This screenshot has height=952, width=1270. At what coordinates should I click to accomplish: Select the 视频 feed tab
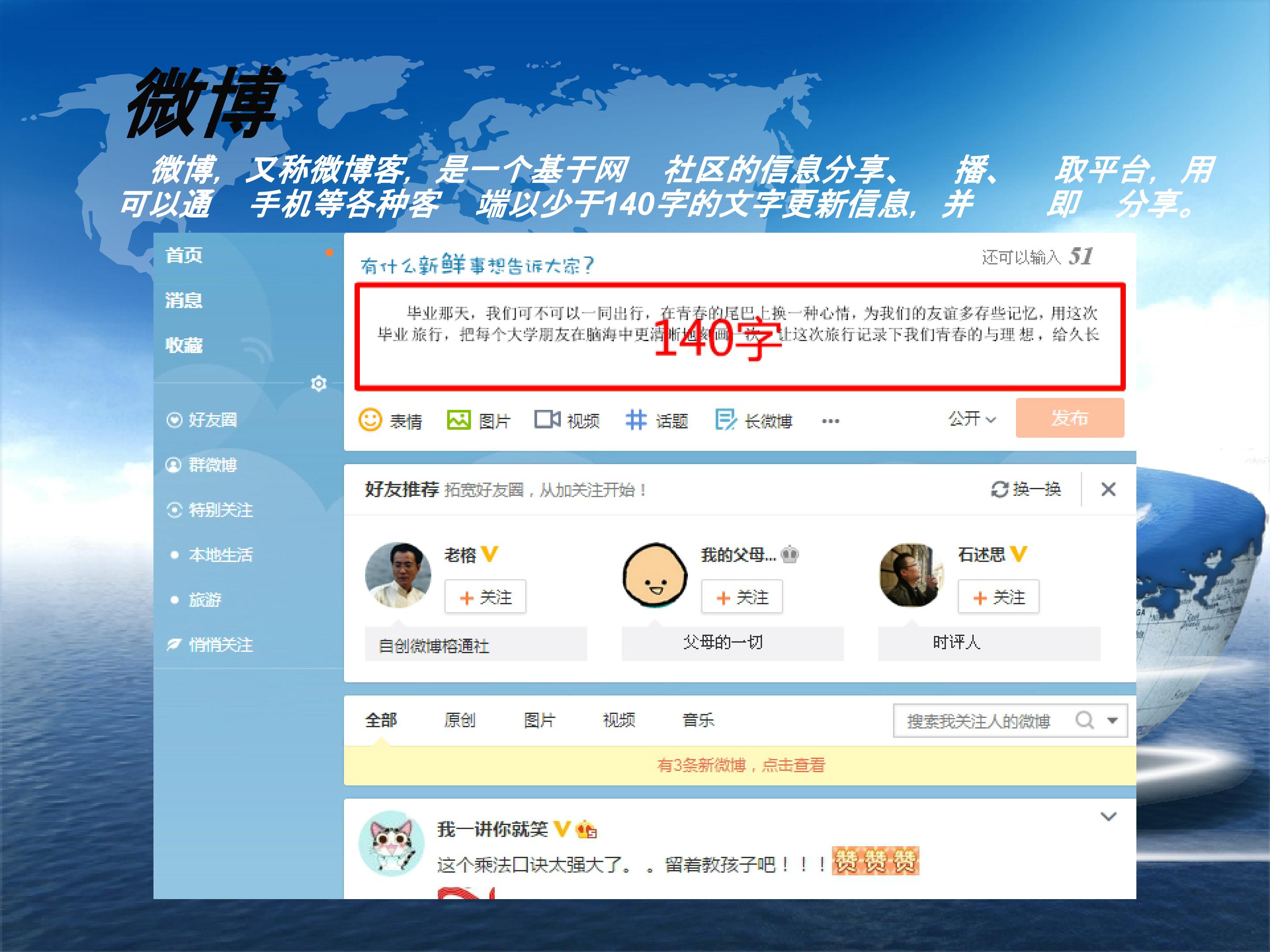(x=619, y=720)
